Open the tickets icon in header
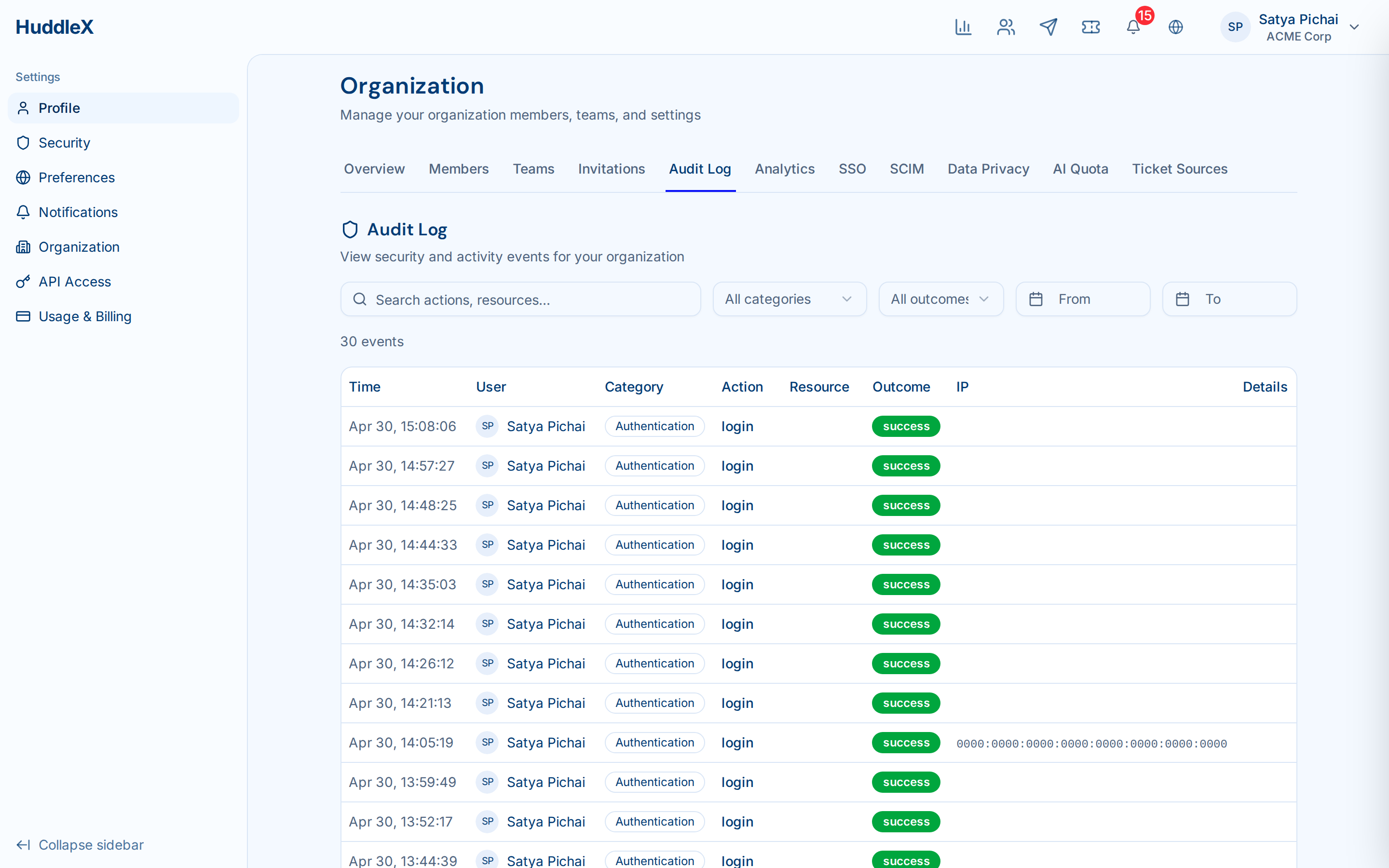Viewport: 1389px width, 868px height. pyautogui.click(x=1090, y=27)
